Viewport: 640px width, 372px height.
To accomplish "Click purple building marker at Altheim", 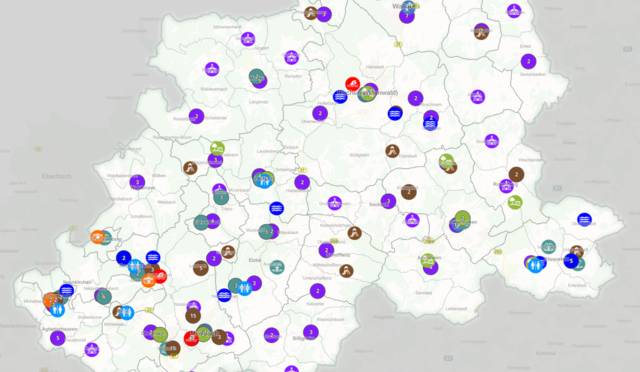I will click(478, 97).
